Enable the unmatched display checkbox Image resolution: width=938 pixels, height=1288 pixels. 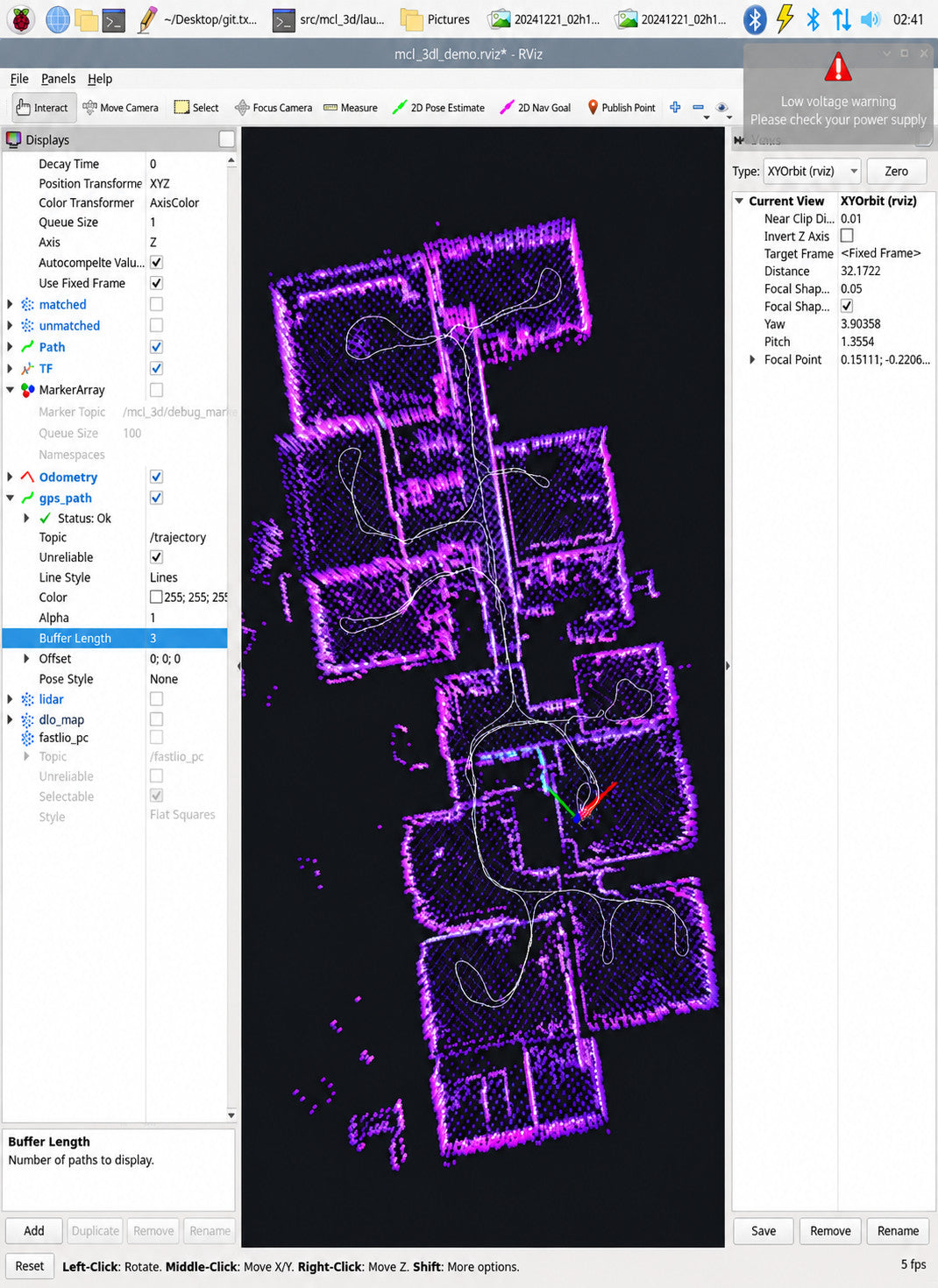pyautogui.click(x=156, y=325)
